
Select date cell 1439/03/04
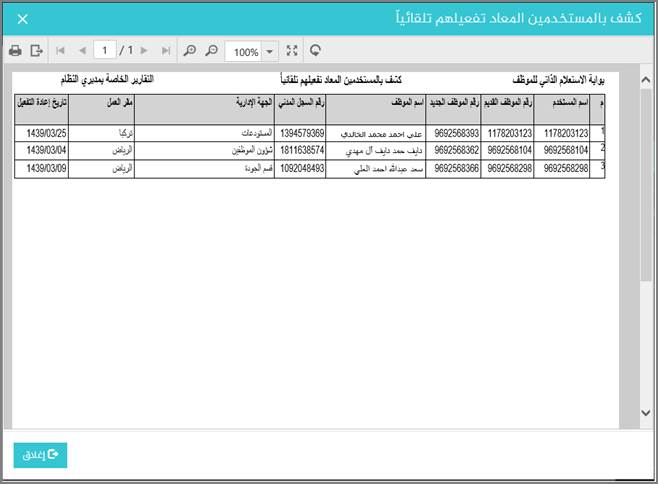[42, 151]
